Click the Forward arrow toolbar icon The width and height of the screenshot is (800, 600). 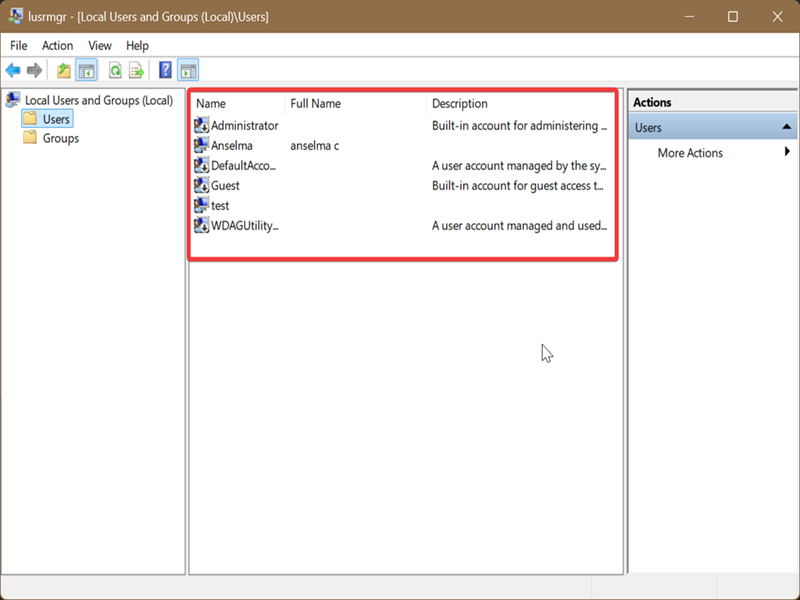(34, 70)
